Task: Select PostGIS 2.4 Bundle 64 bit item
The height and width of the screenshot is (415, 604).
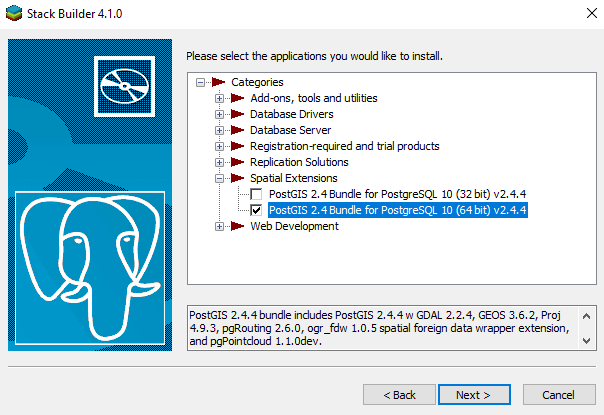Action: click(397, 210)
